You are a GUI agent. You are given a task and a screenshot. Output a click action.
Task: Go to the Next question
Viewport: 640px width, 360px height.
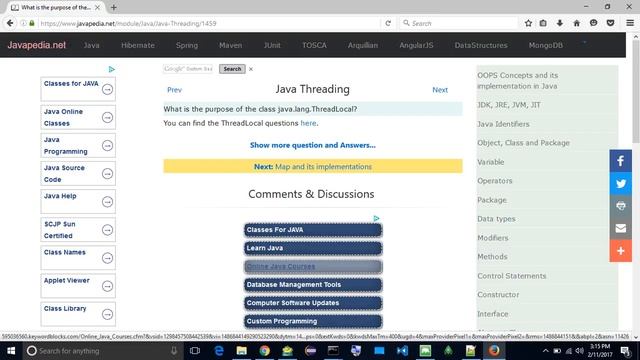coord(440,90)
